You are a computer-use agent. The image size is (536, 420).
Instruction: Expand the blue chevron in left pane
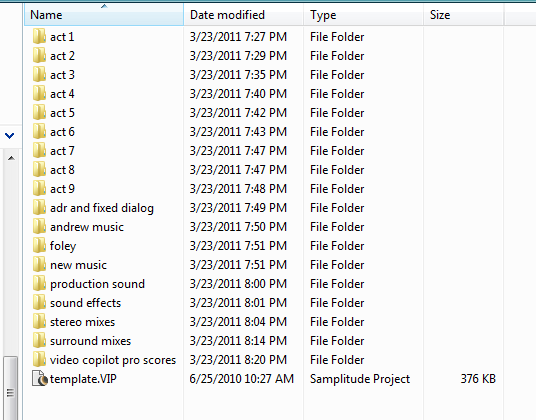[10, 136]
